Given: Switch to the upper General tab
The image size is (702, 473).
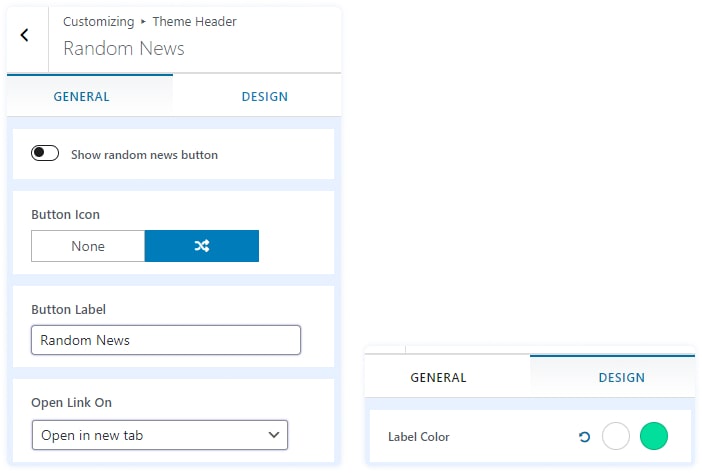Looking at the screenshot, I should [81, 97].
